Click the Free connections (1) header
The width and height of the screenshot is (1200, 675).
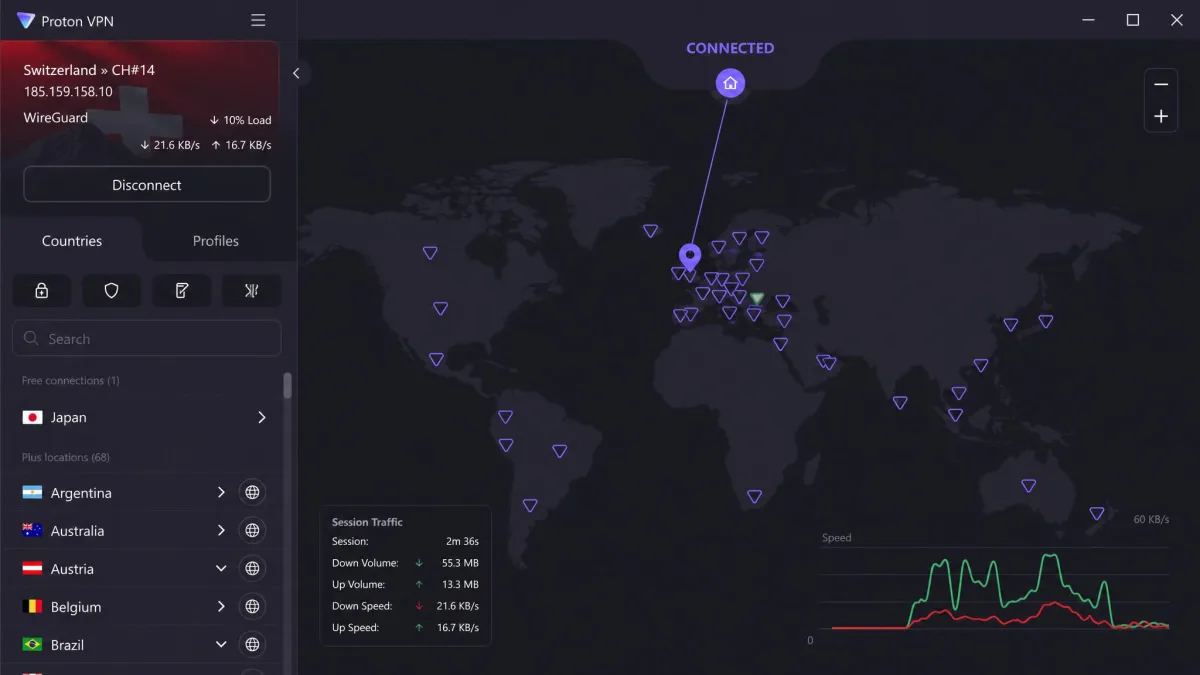71,381
